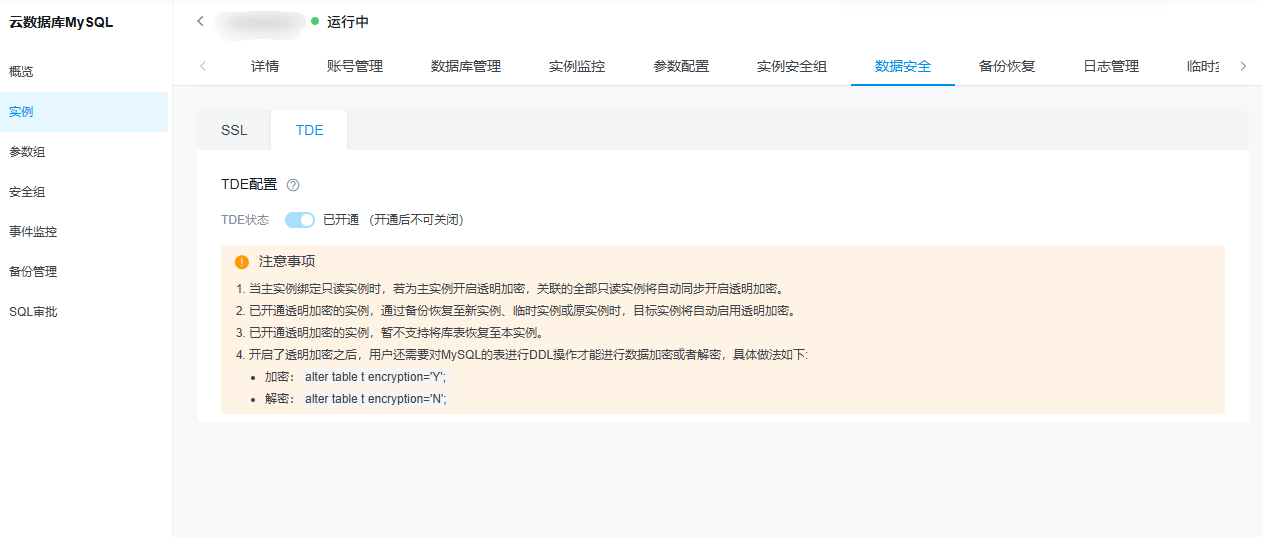This screenshot has height=537, width=1262.
Task: Select the 数据安全 tab
Action: [x=903, y=66]
